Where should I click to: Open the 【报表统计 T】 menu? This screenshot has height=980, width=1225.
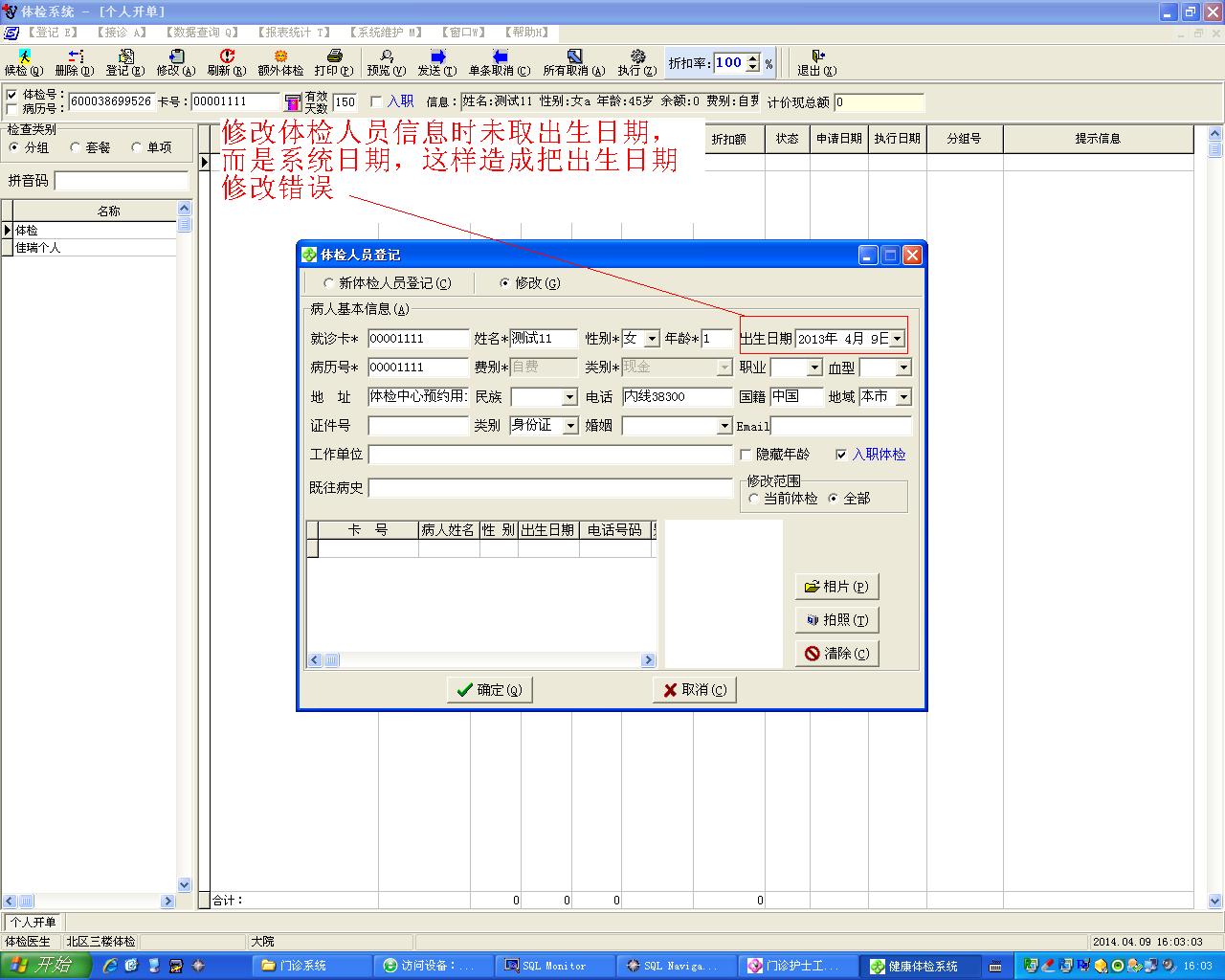[x=293, y=33]
